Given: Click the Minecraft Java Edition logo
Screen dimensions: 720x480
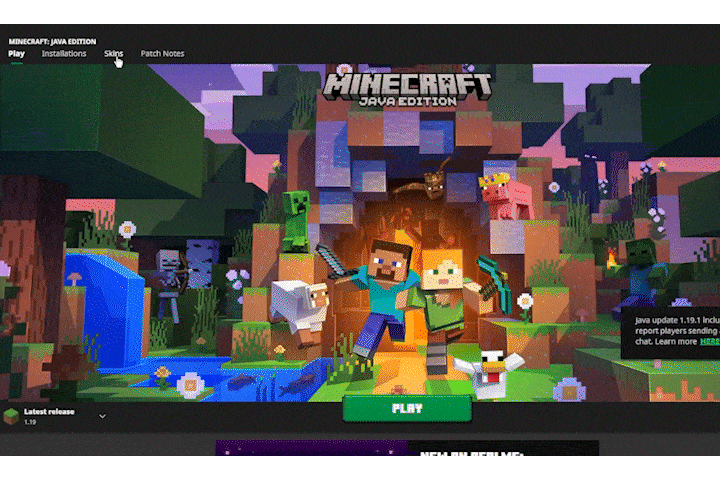Looking at the screenshot, I should pyautogui.click(x=407, y=90).
